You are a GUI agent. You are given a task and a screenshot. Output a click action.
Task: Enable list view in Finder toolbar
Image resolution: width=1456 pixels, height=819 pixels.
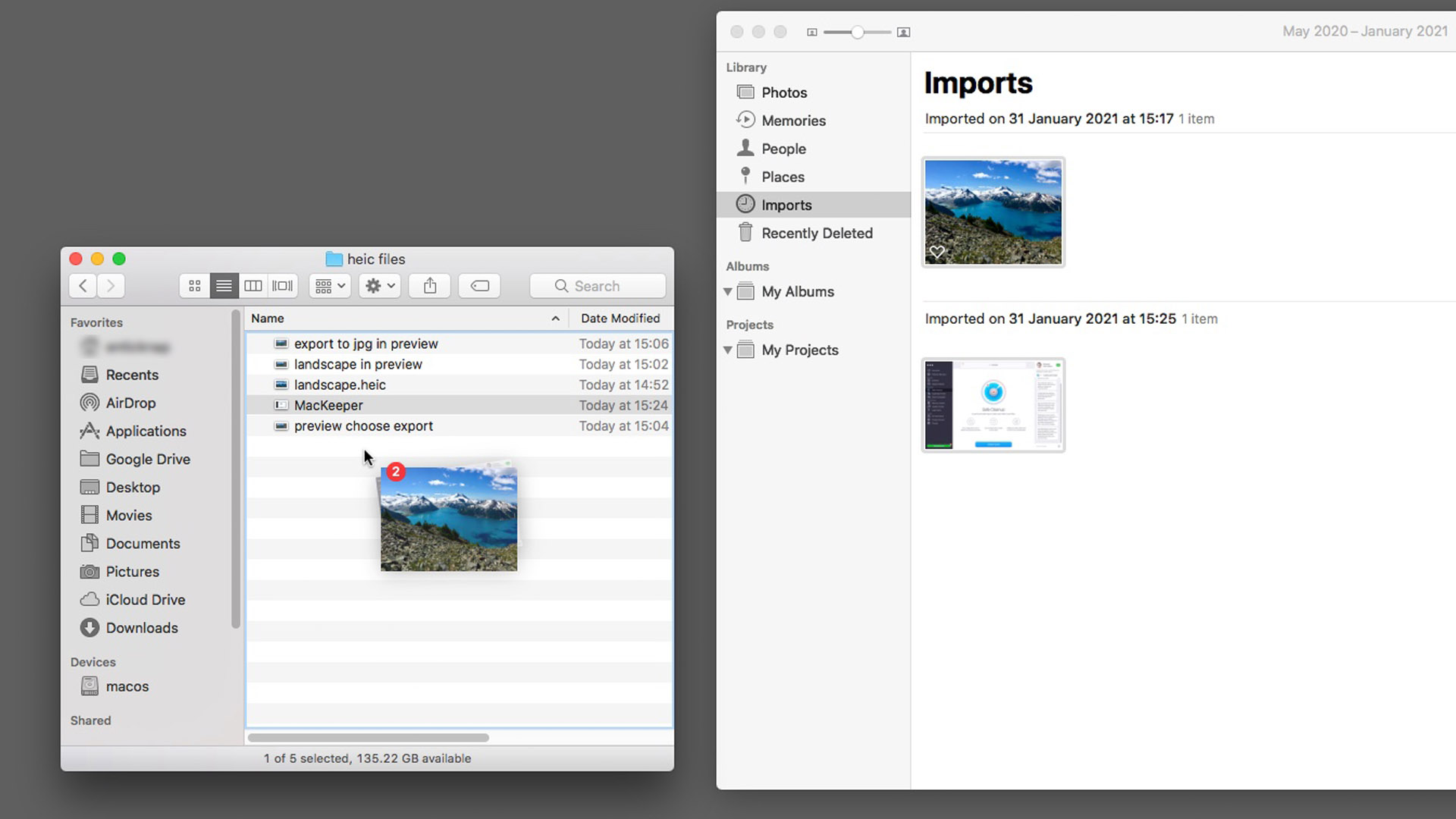[x=224, y=286]
